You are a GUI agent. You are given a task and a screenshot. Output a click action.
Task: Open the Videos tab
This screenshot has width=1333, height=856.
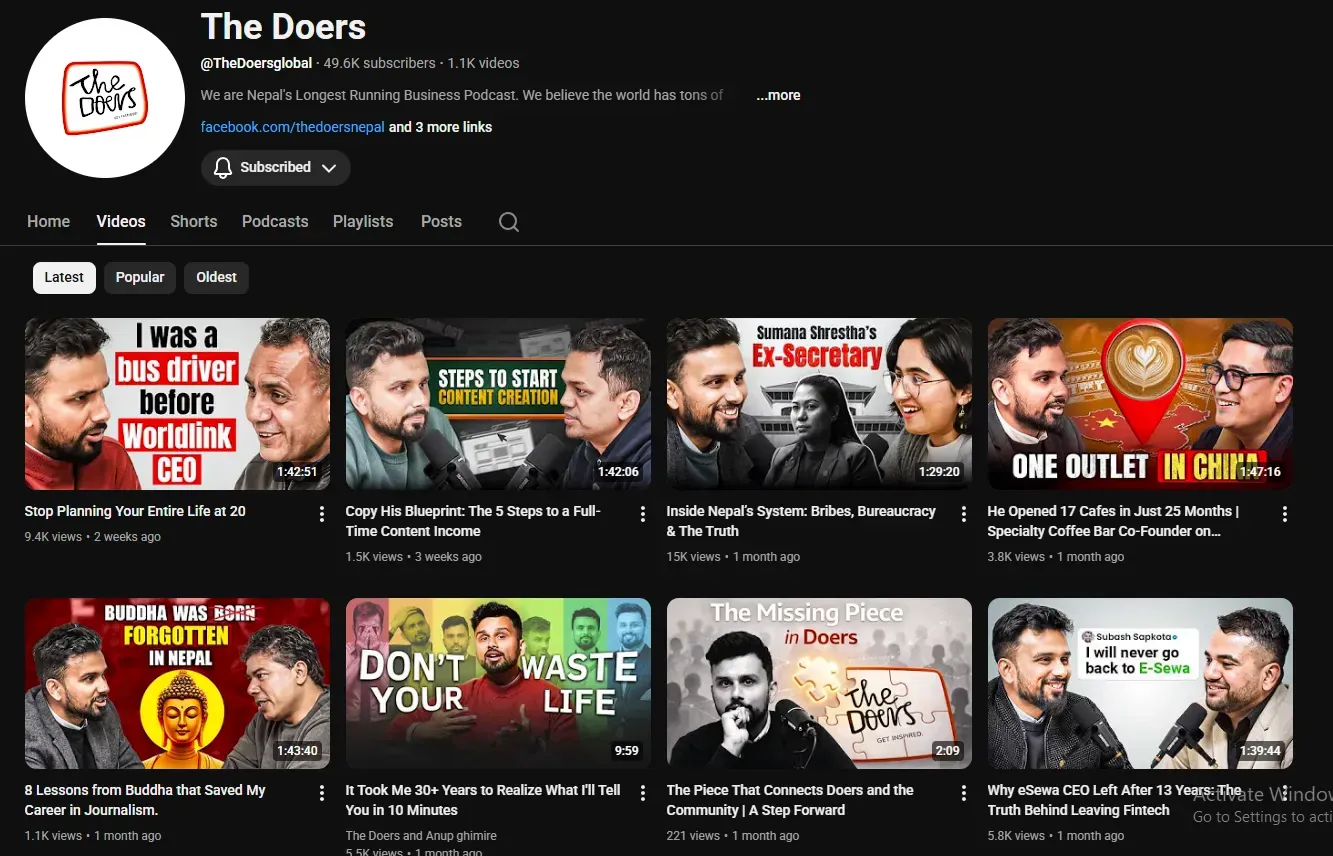(121, 221)
